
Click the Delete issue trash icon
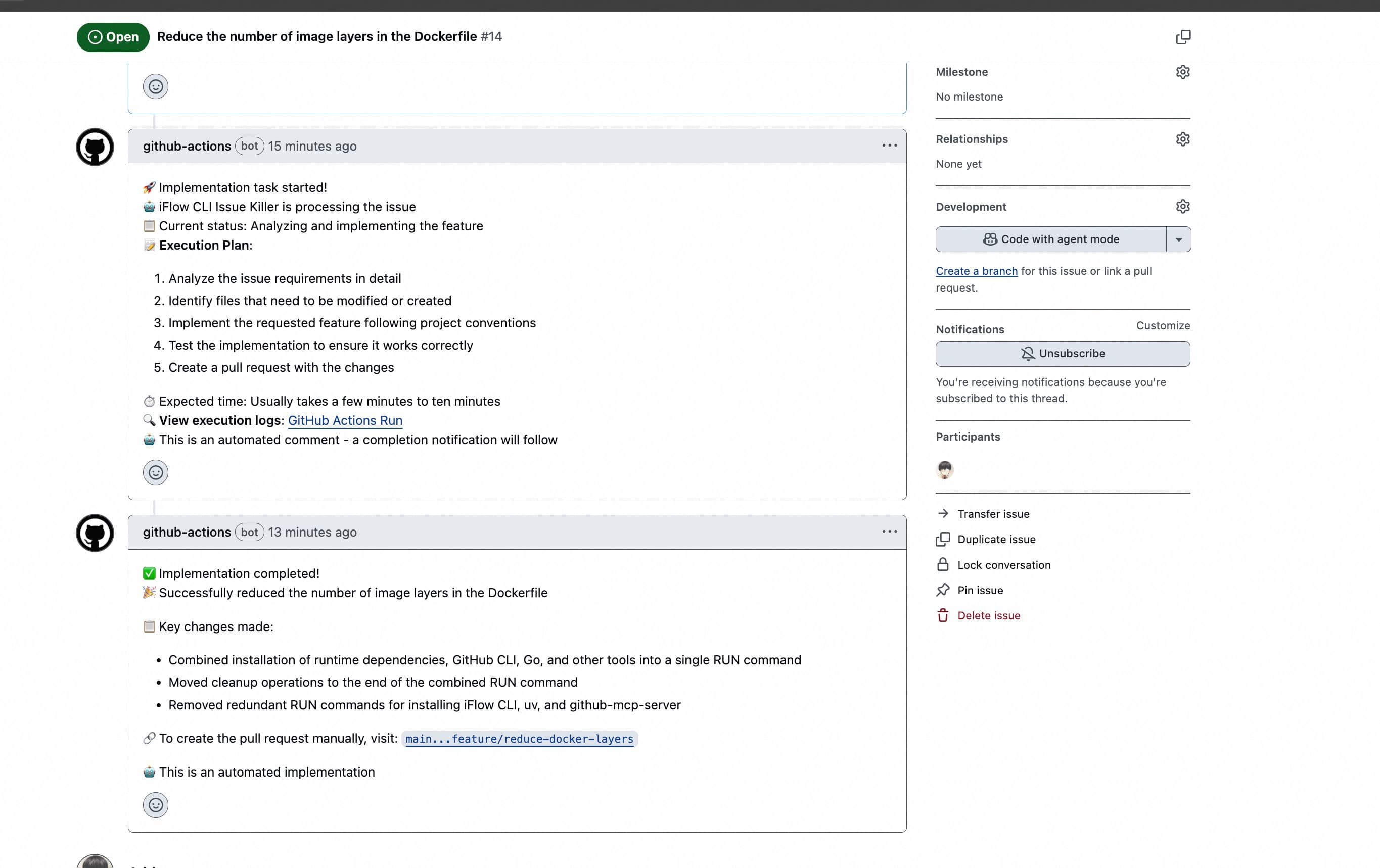click(x=943, y=615)
